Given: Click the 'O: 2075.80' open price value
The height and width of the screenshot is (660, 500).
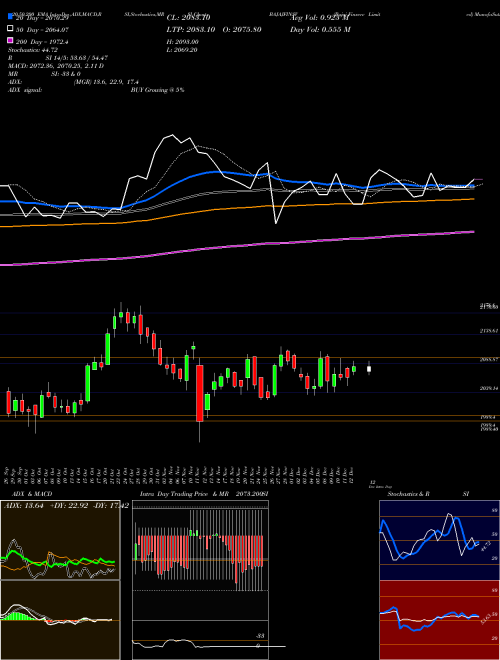Looking at the screenshot, I should pos(242,29).
